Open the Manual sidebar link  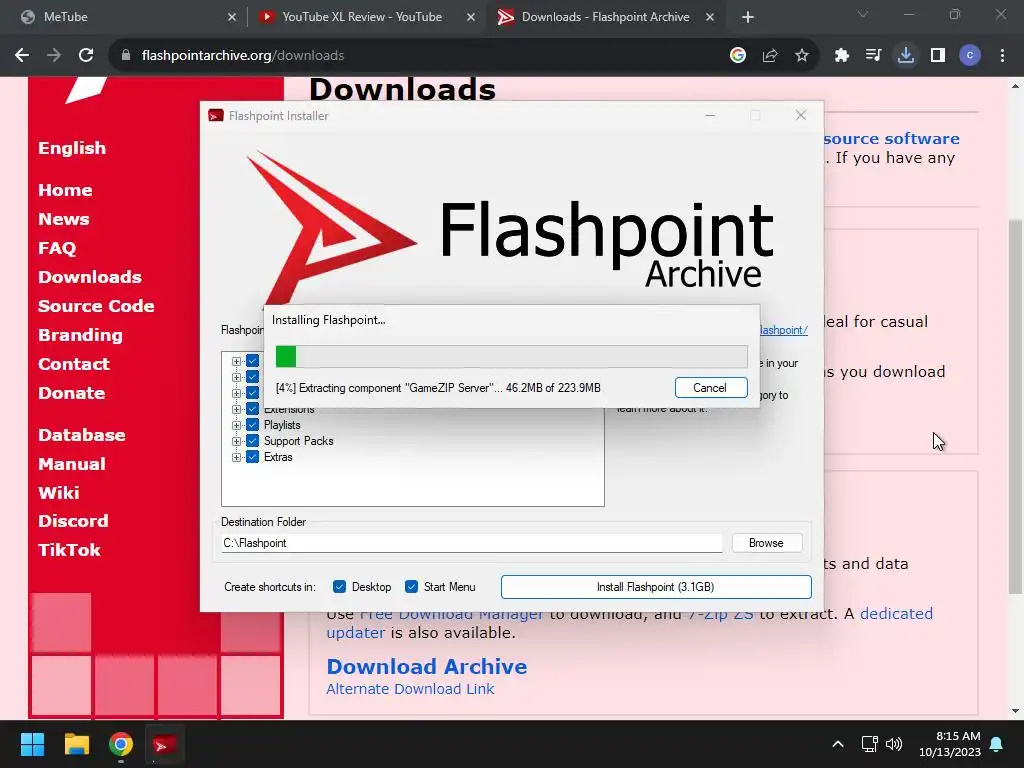coord(72,464)
